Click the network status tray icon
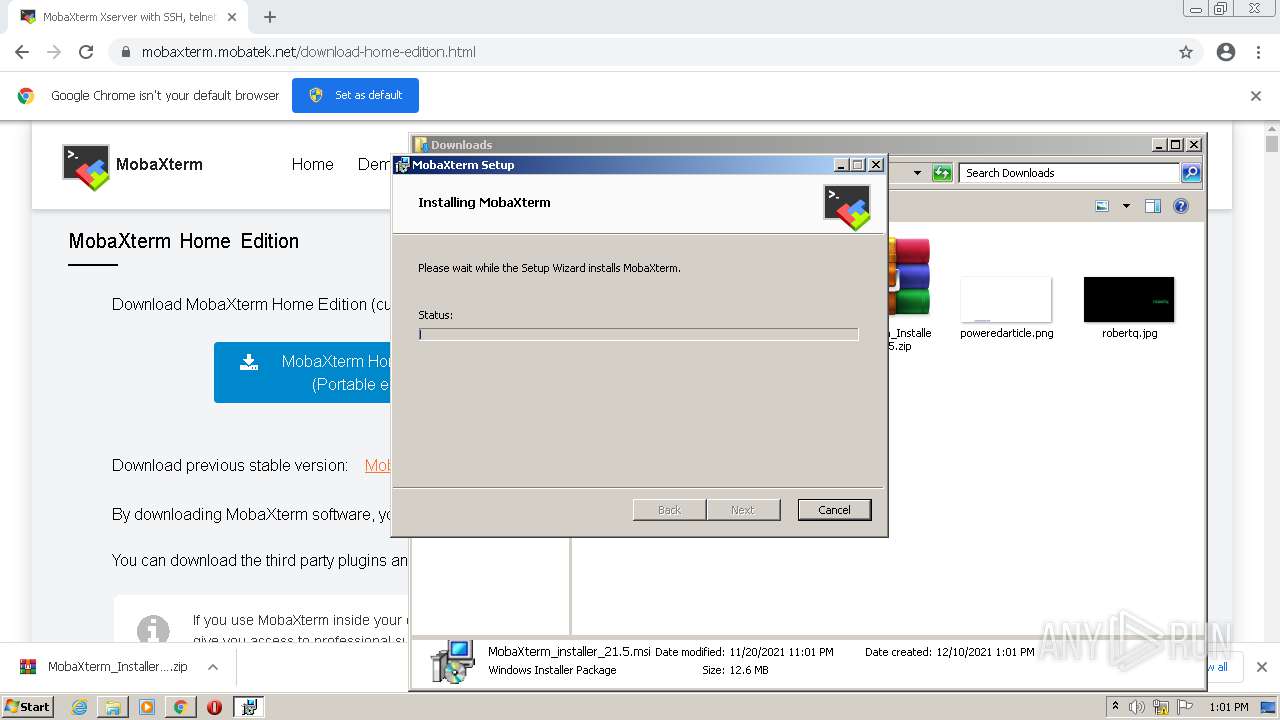Image resolution: width=1280 pixels, height=720 pixels. [1161, 707]
